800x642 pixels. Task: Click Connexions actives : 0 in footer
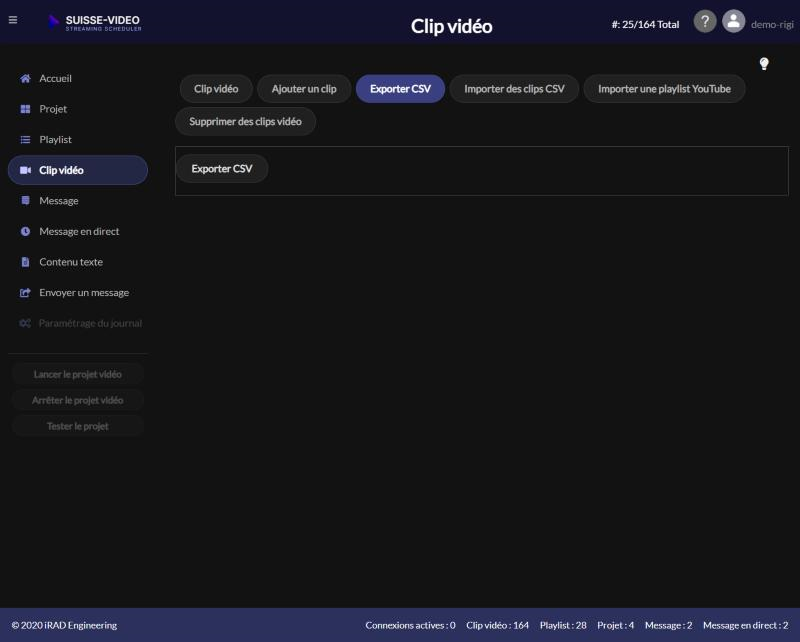(x=410, y=625)
